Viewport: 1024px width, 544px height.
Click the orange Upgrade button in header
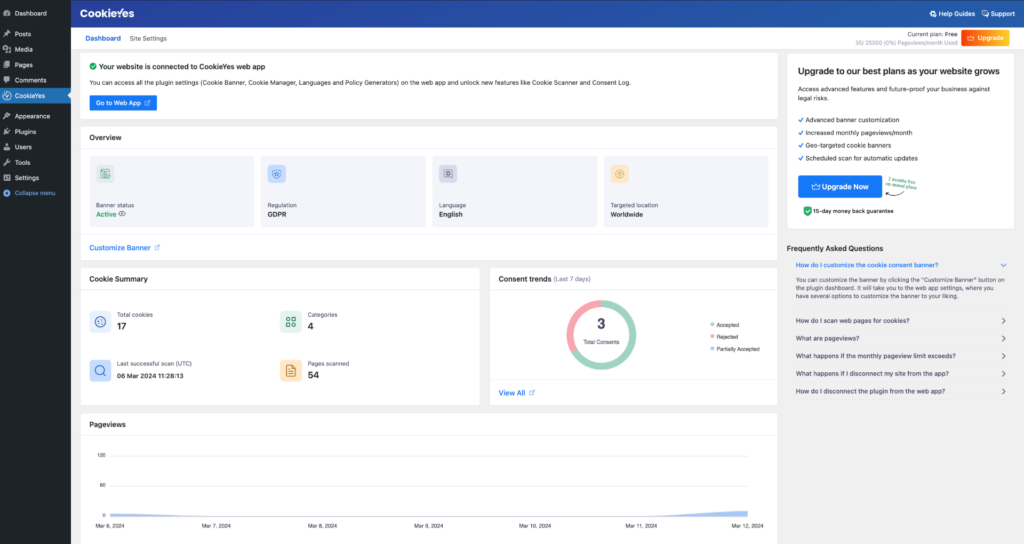[x=984, y=37]
